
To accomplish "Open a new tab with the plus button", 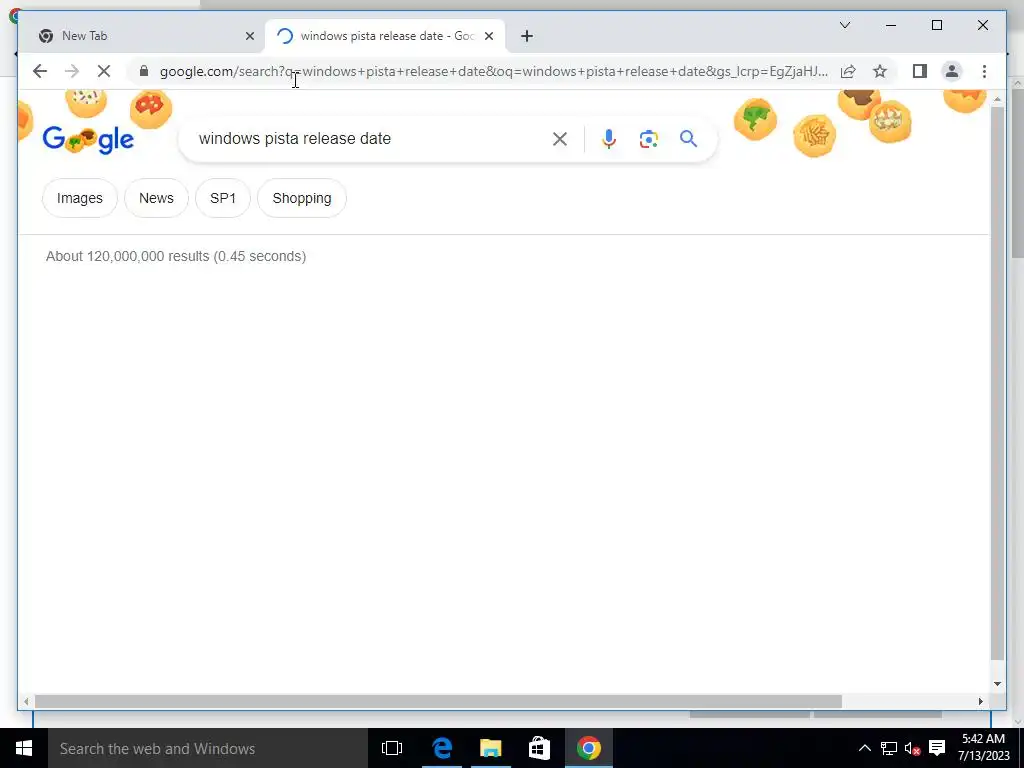I will (x=527, y=36).
